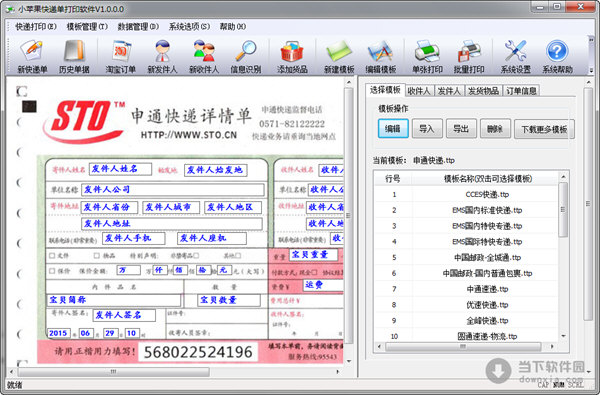Click the 发件人手机 field
Screen dimensions: 600x395
[x=134, y=238]
